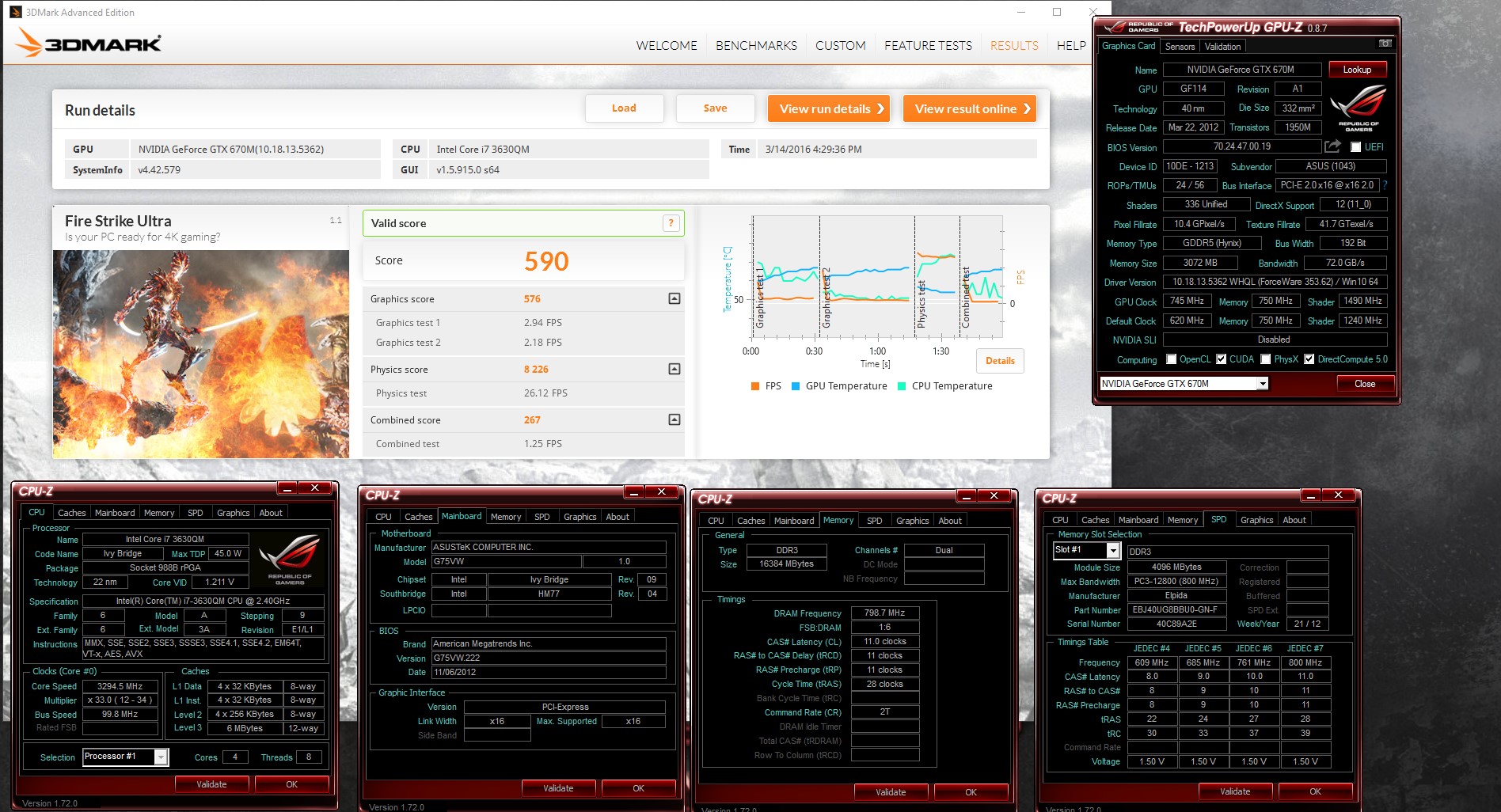The height and width of the screenshot is (812, 1501).
Task: Click the Save button in Run details
Action: coord(715,108)
